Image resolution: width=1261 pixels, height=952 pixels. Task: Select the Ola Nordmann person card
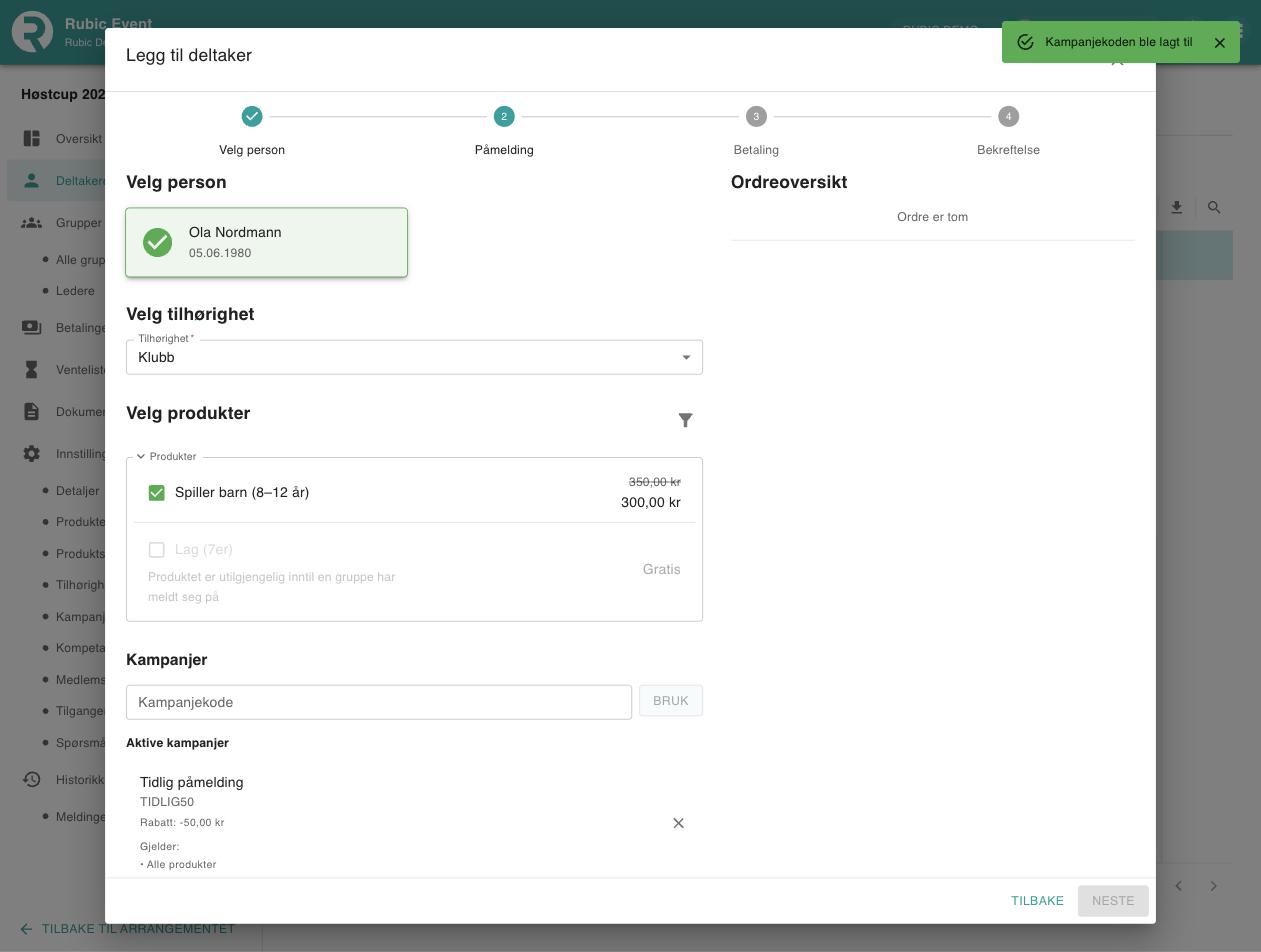coord(266,242)
